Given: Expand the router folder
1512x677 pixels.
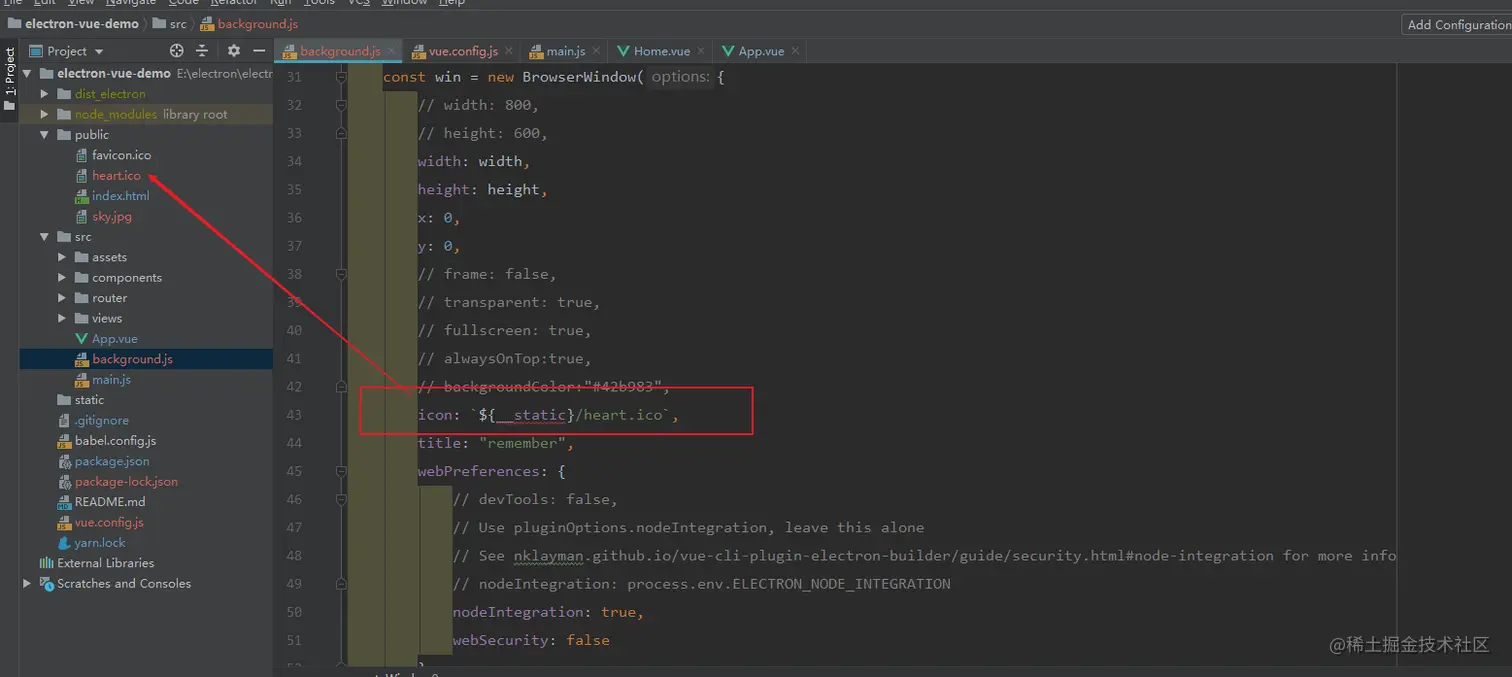Looking at the screenshot, I should click(62, 298).
